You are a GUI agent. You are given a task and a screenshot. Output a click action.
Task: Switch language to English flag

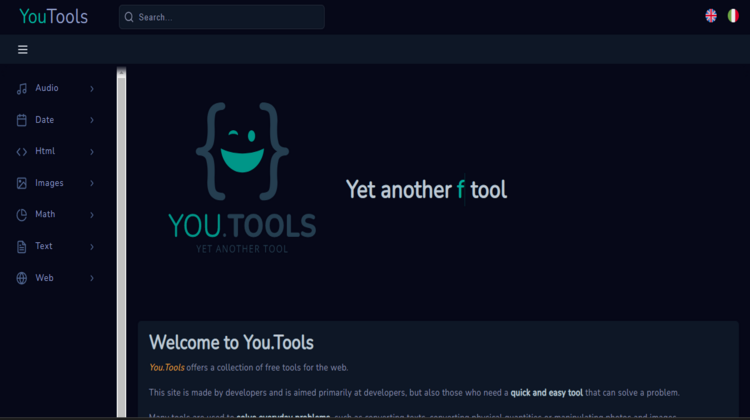(x=711, y=16)
